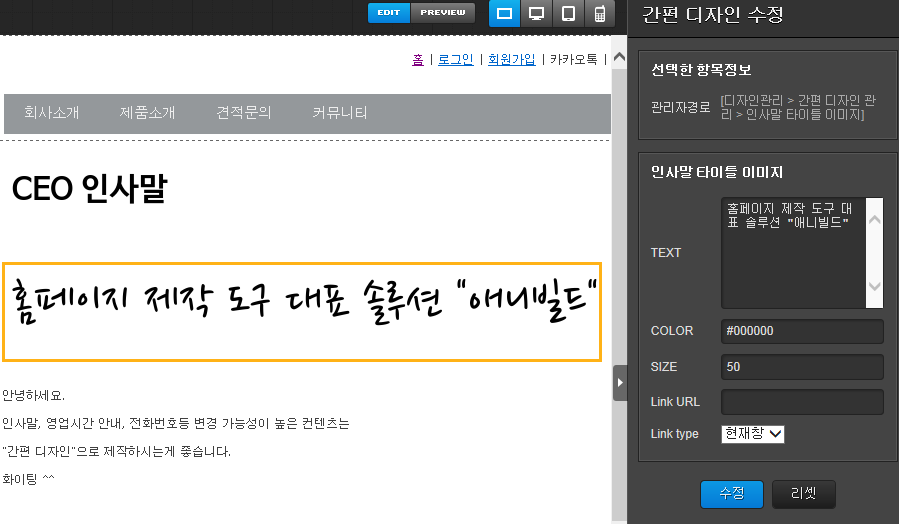This screenshot has height=524, width=899.
Task: Open the 제품소개 menu
Action: pyautogui.click(x=147, y=113)
